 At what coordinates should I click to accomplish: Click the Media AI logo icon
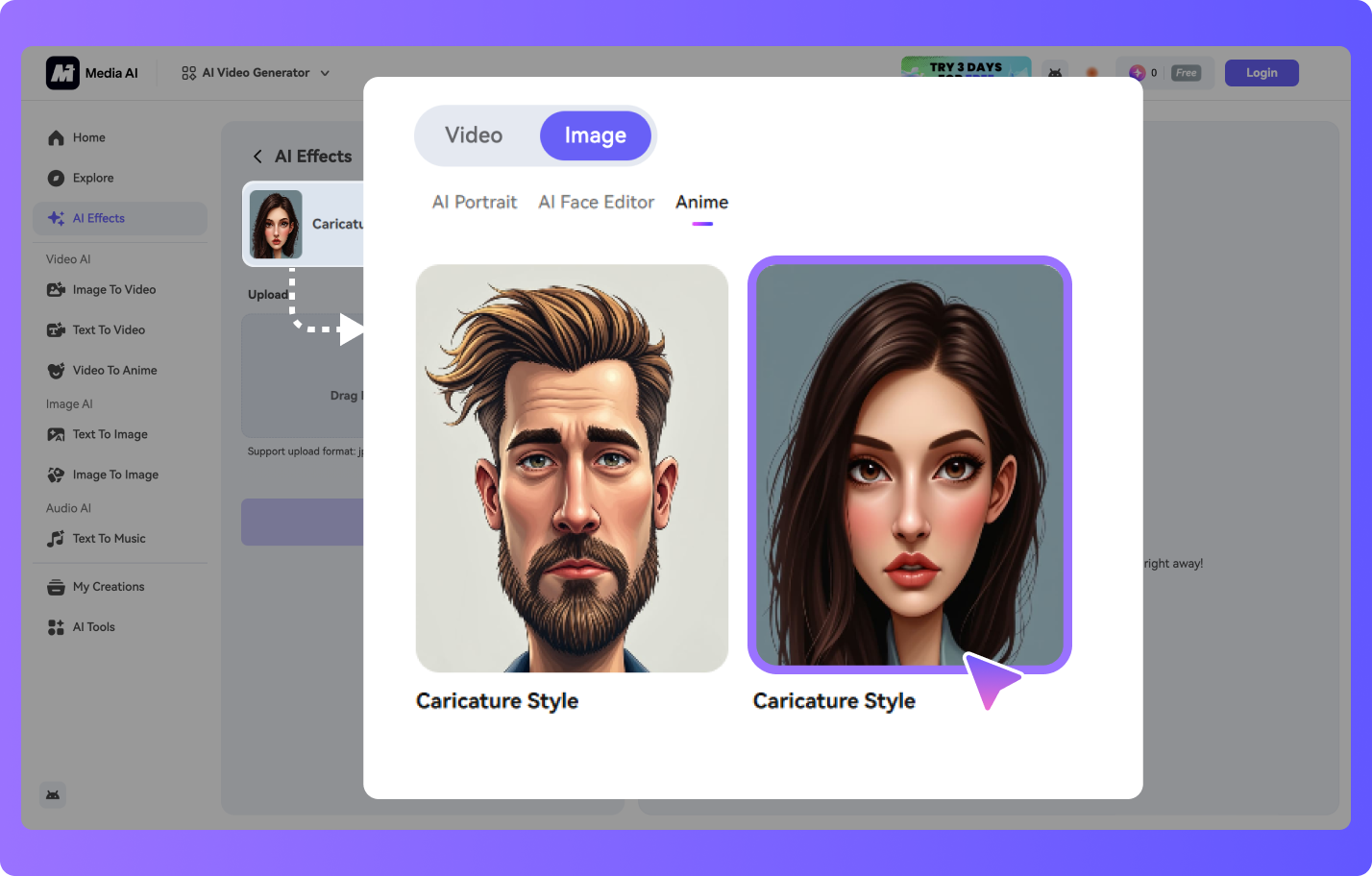coord(62,73)
